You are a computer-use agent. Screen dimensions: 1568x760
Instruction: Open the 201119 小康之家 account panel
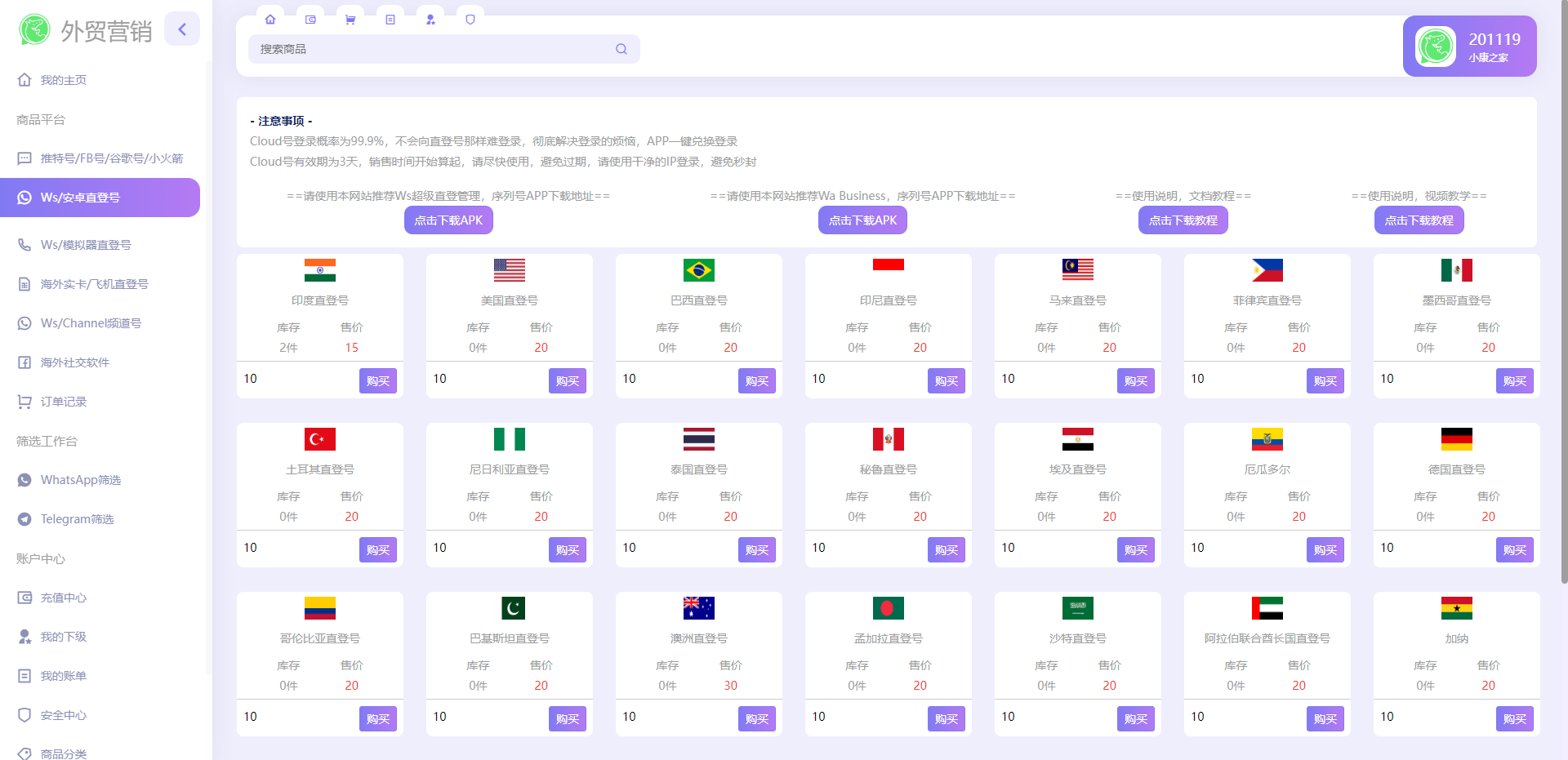1469,47
